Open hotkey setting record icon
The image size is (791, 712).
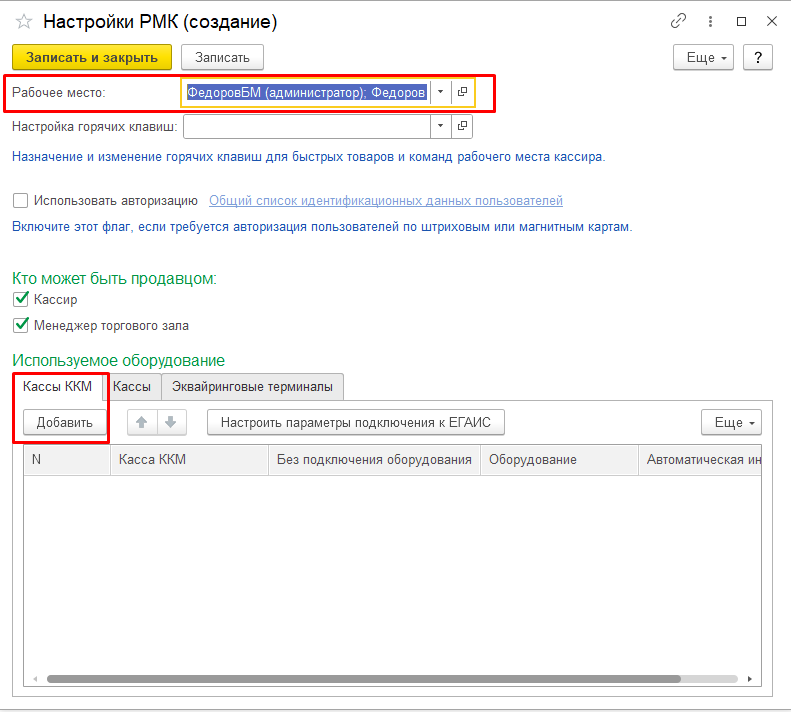coord(462,127)
